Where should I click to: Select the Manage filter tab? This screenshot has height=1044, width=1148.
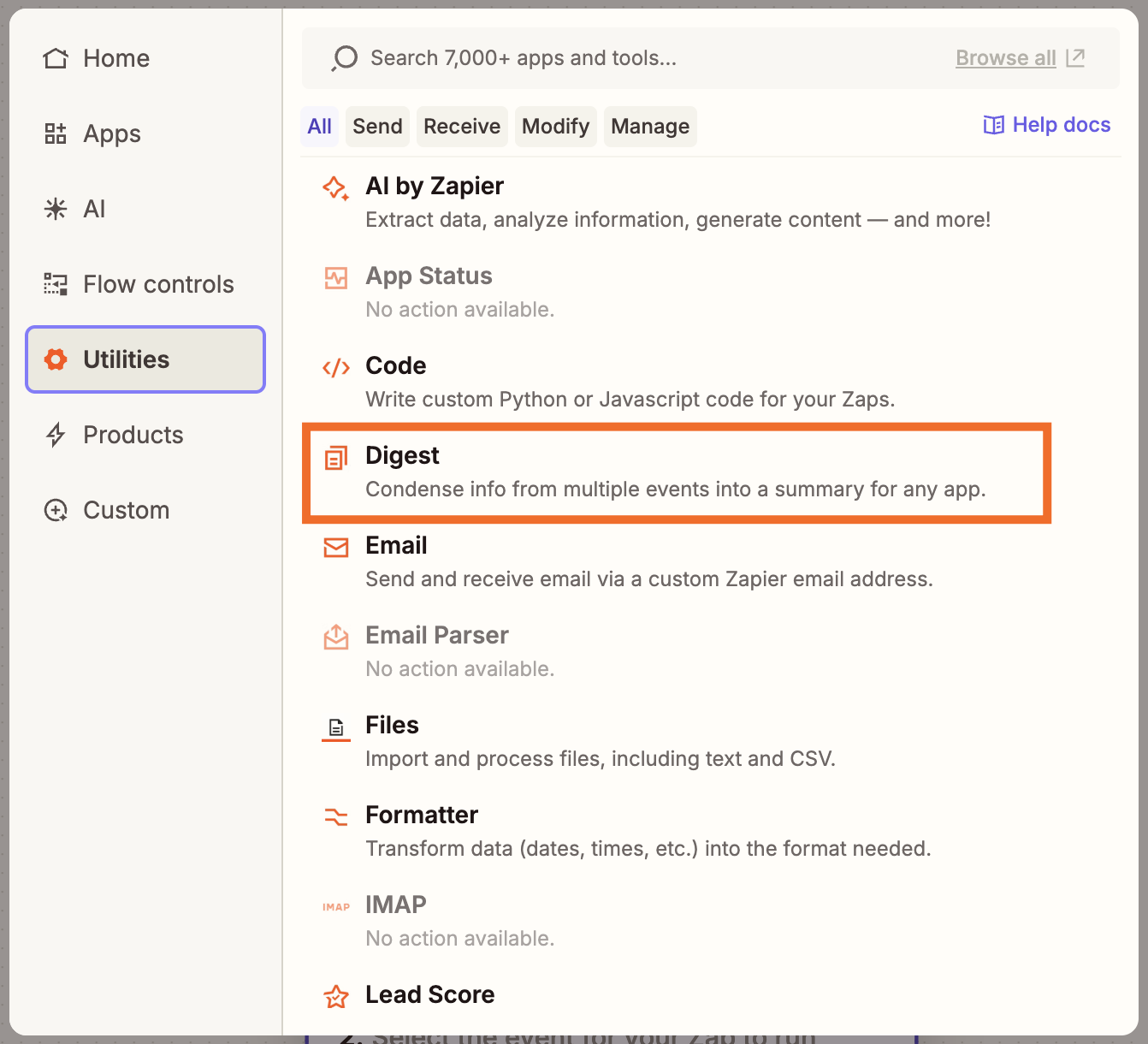point(650,127)
